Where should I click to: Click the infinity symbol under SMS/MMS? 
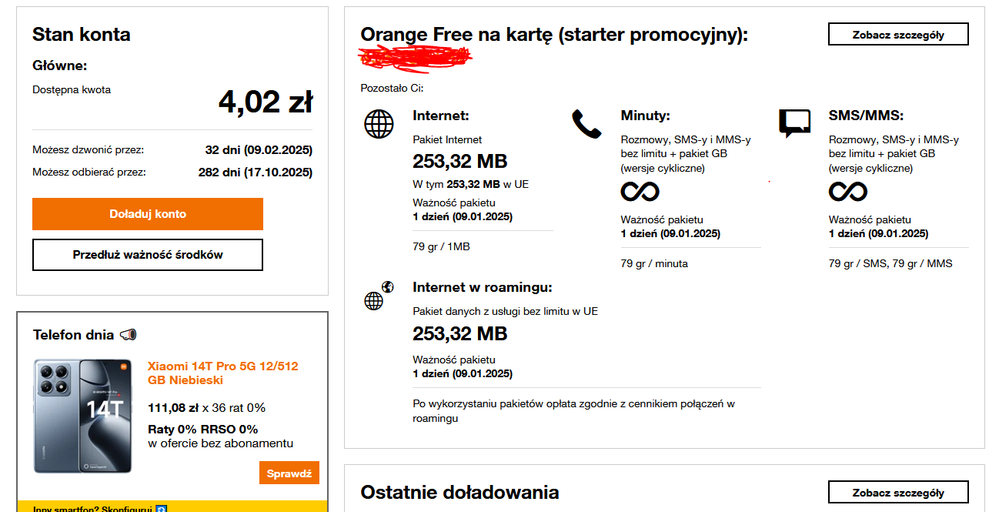848,191
